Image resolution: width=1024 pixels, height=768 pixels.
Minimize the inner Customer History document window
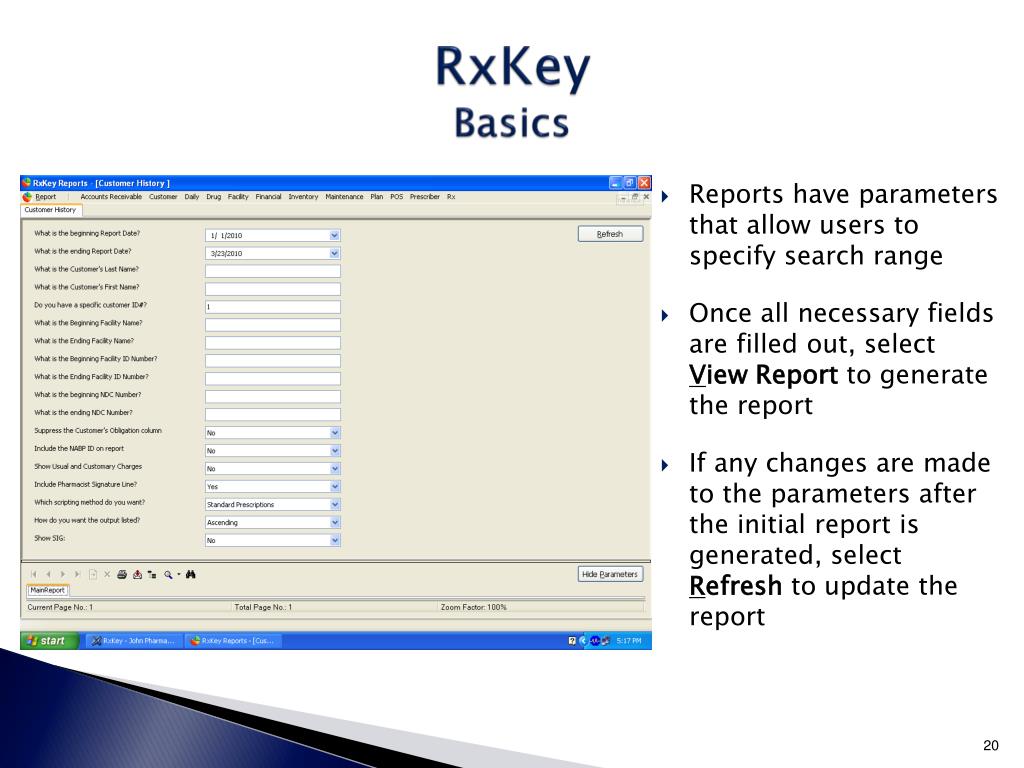pyautogui.click(x=624, y=197)
